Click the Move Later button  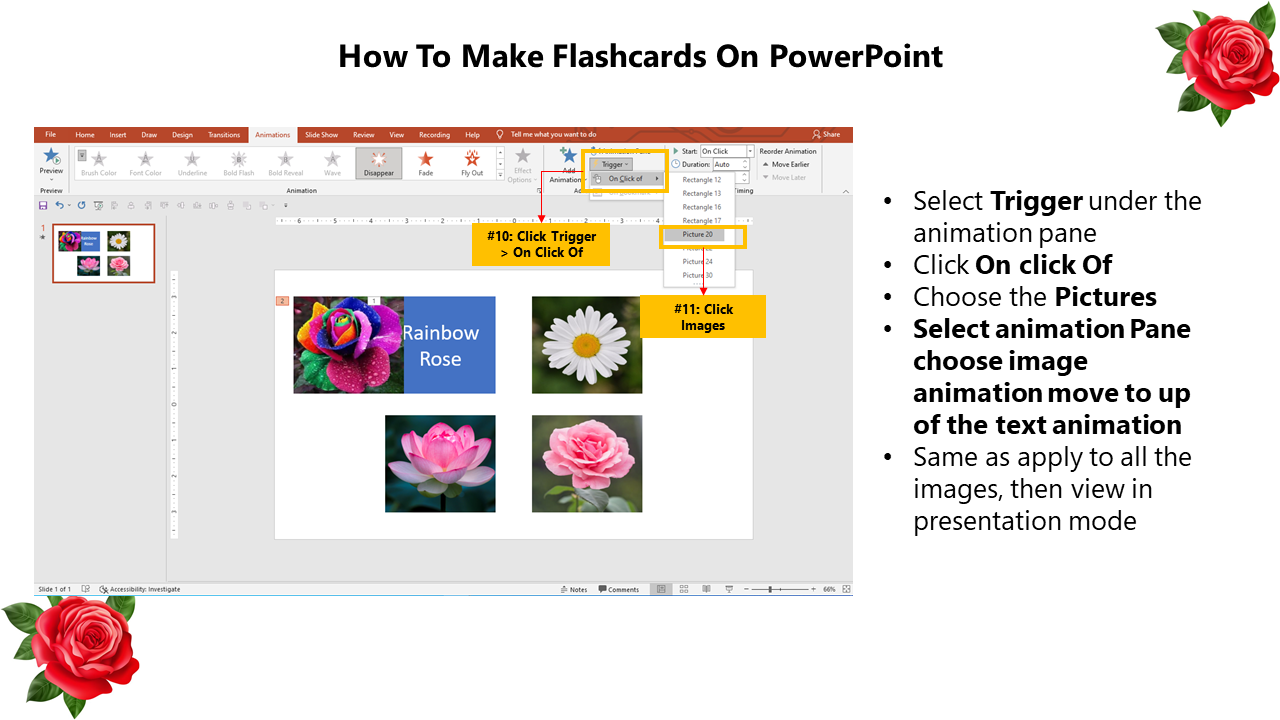(x=784, y=177)
